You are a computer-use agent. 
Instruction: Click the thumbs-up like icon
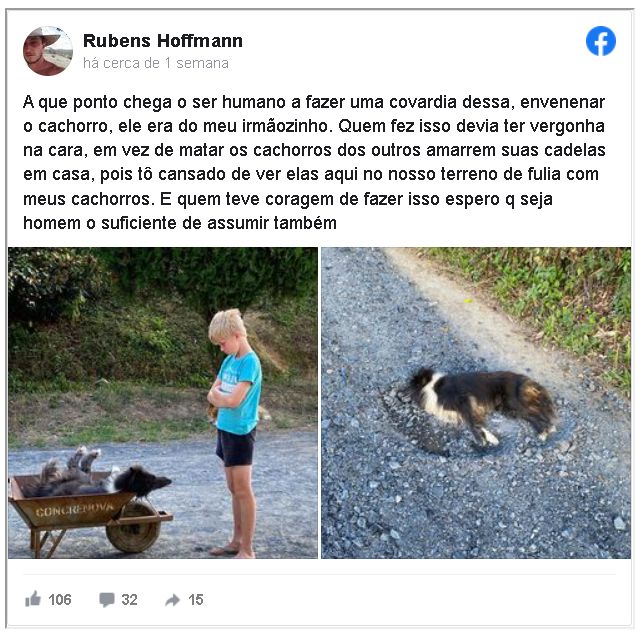tap(33, 599)
